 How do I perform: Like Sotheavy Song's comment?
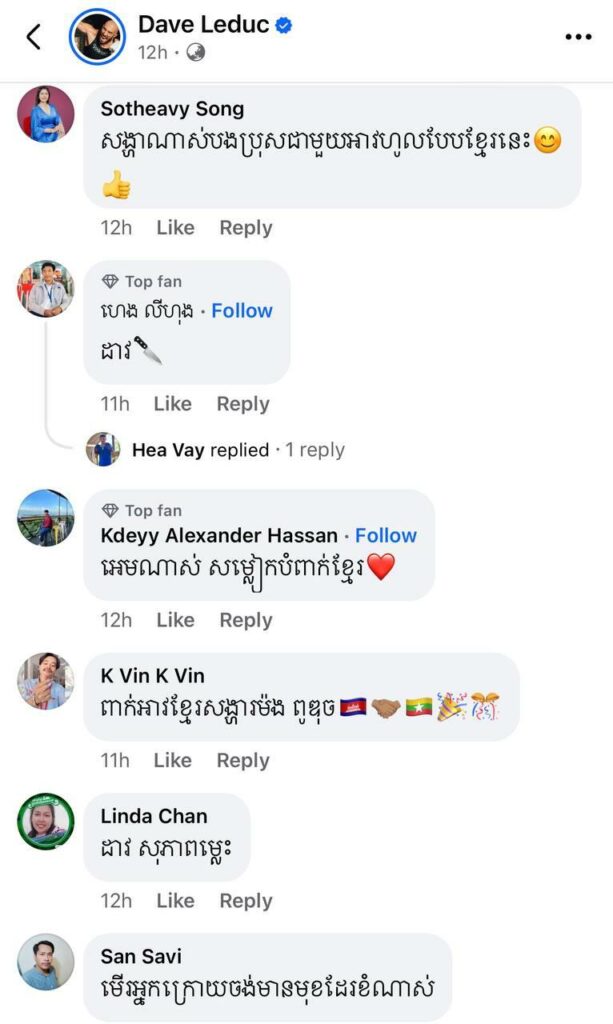click(175, 228)
